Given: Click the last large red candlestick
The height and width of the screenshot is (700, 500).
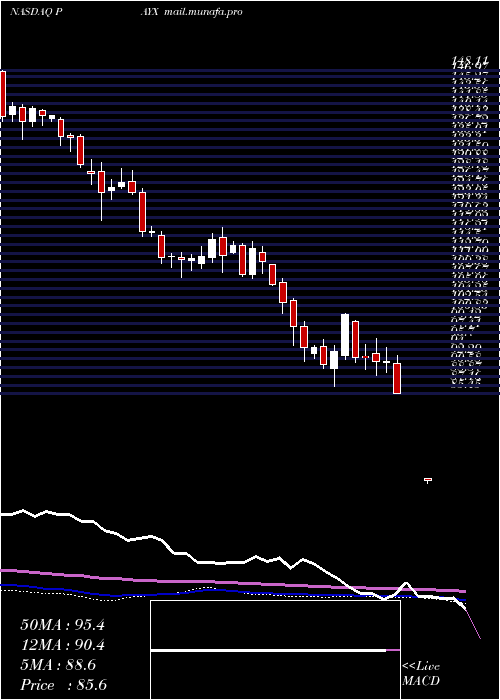Looking at the screenshot, I should tap(397, 378).
